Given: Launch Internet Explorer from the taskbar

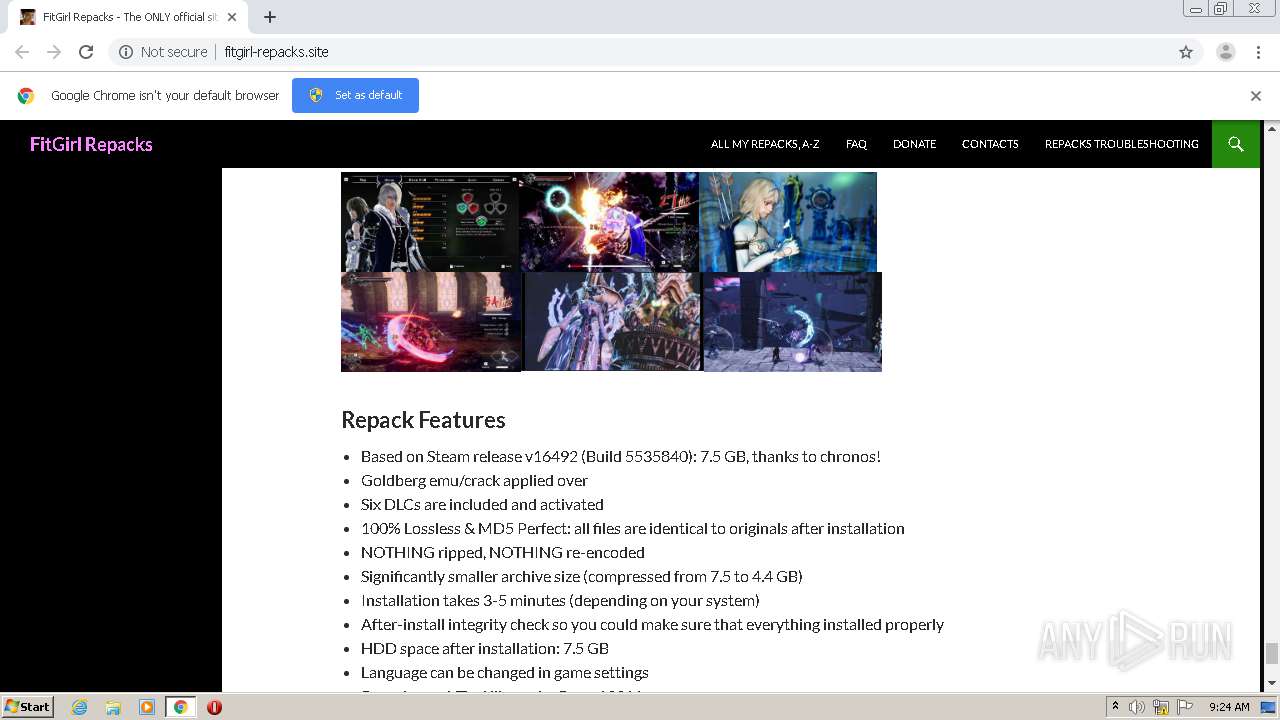Looking at the screenshot, I should 80,707.
